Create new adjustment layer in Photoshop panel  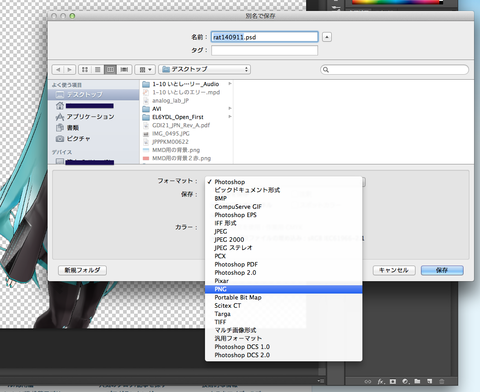click(x=405, y=381)
